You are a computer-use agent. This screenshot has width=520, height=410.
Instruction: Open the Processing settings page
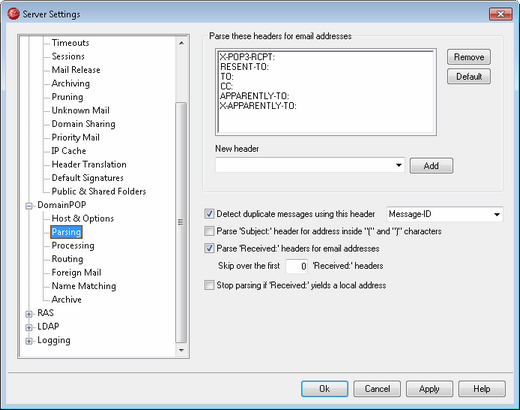73,246
